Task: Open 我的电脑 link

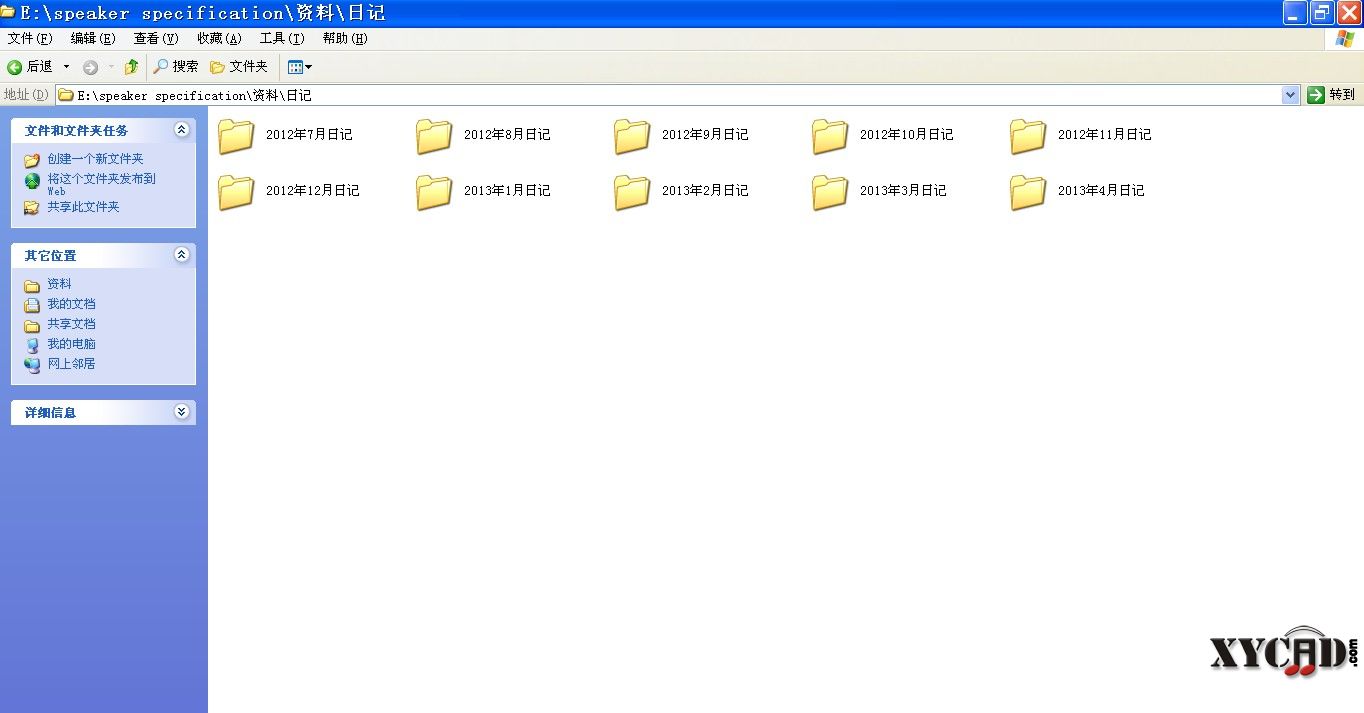Action: [x=71, y=344]
